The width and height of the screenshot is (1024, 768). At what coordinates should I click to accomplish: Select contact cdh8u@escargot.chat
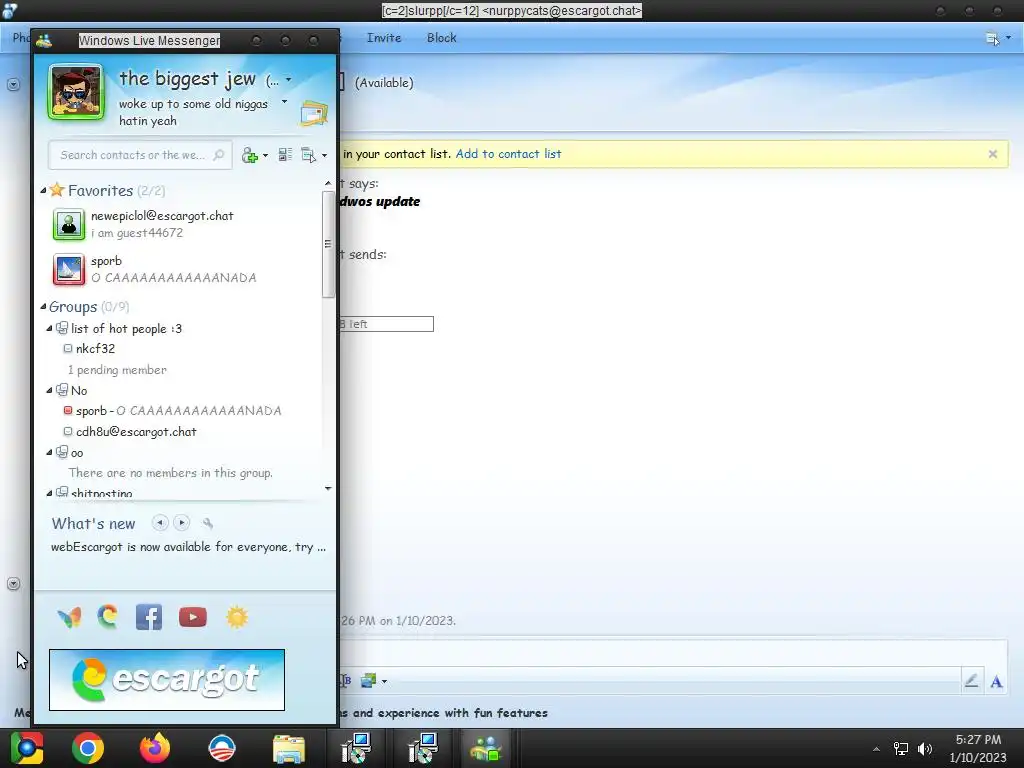click(x=136, y=432)
